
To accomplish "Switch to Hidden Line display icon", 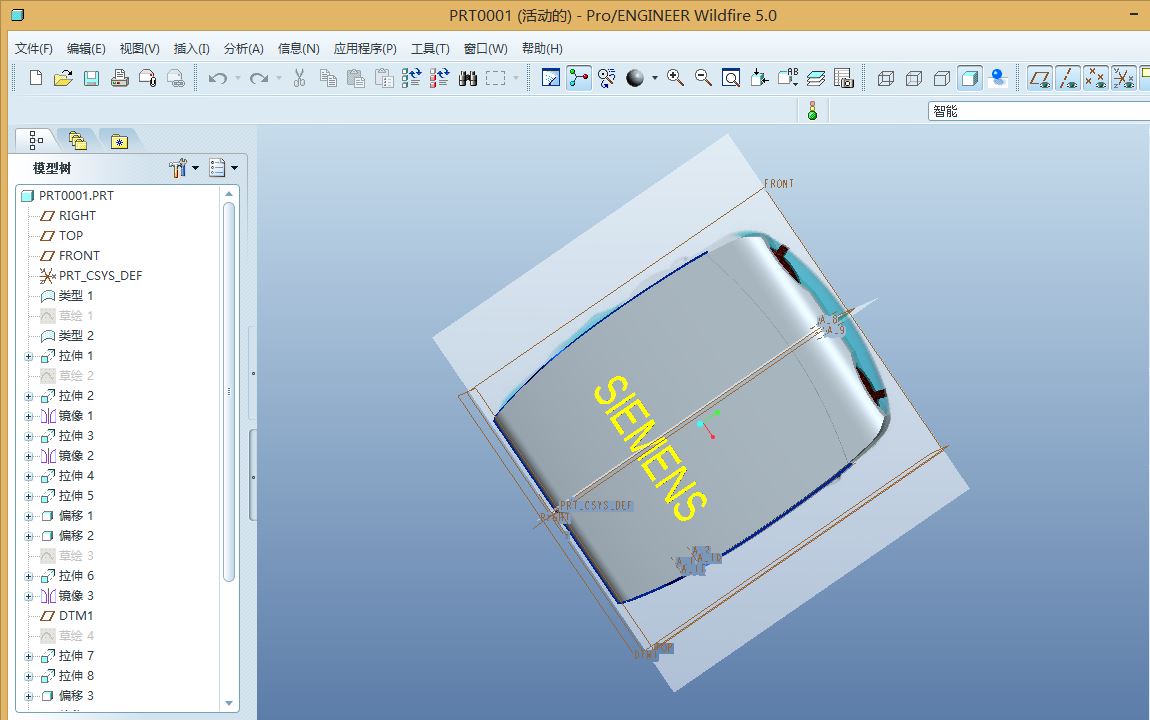I will [x=914, y=78].
